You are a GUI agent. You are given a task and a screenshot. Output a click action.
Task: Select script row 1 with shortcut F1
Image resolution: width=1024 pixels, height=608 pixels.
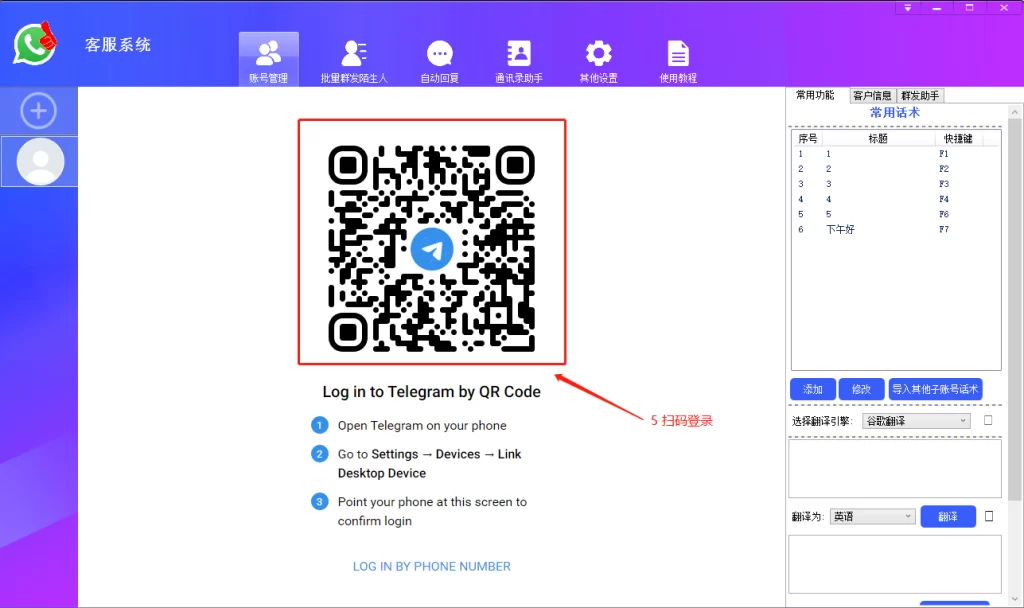tap(895, 154)
